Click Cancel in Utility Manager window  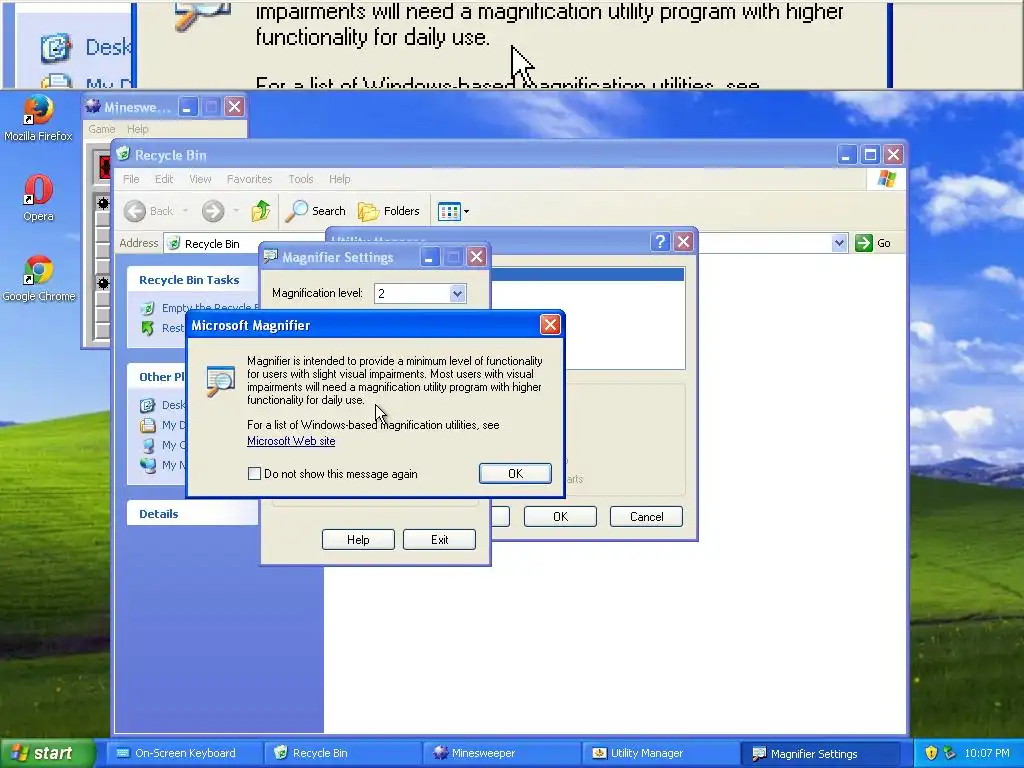pos(647,517)
